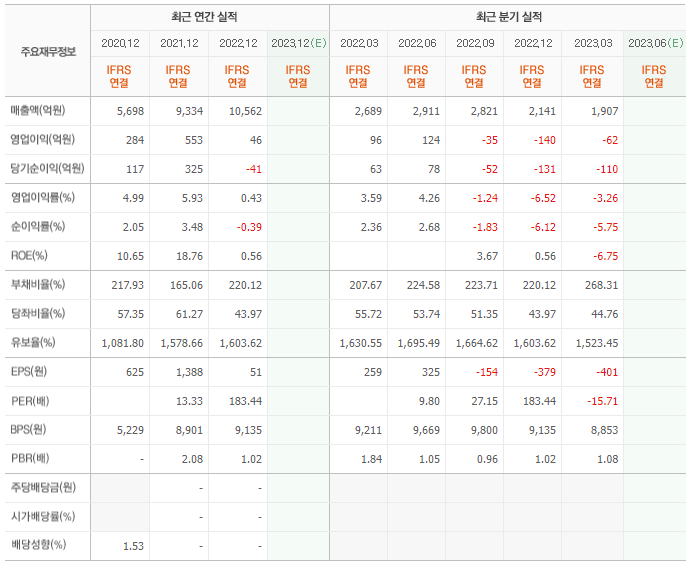Click the reserve ratio value 1,523.45
This screenshot has height=564, width=691.
[x=597, y=343]
